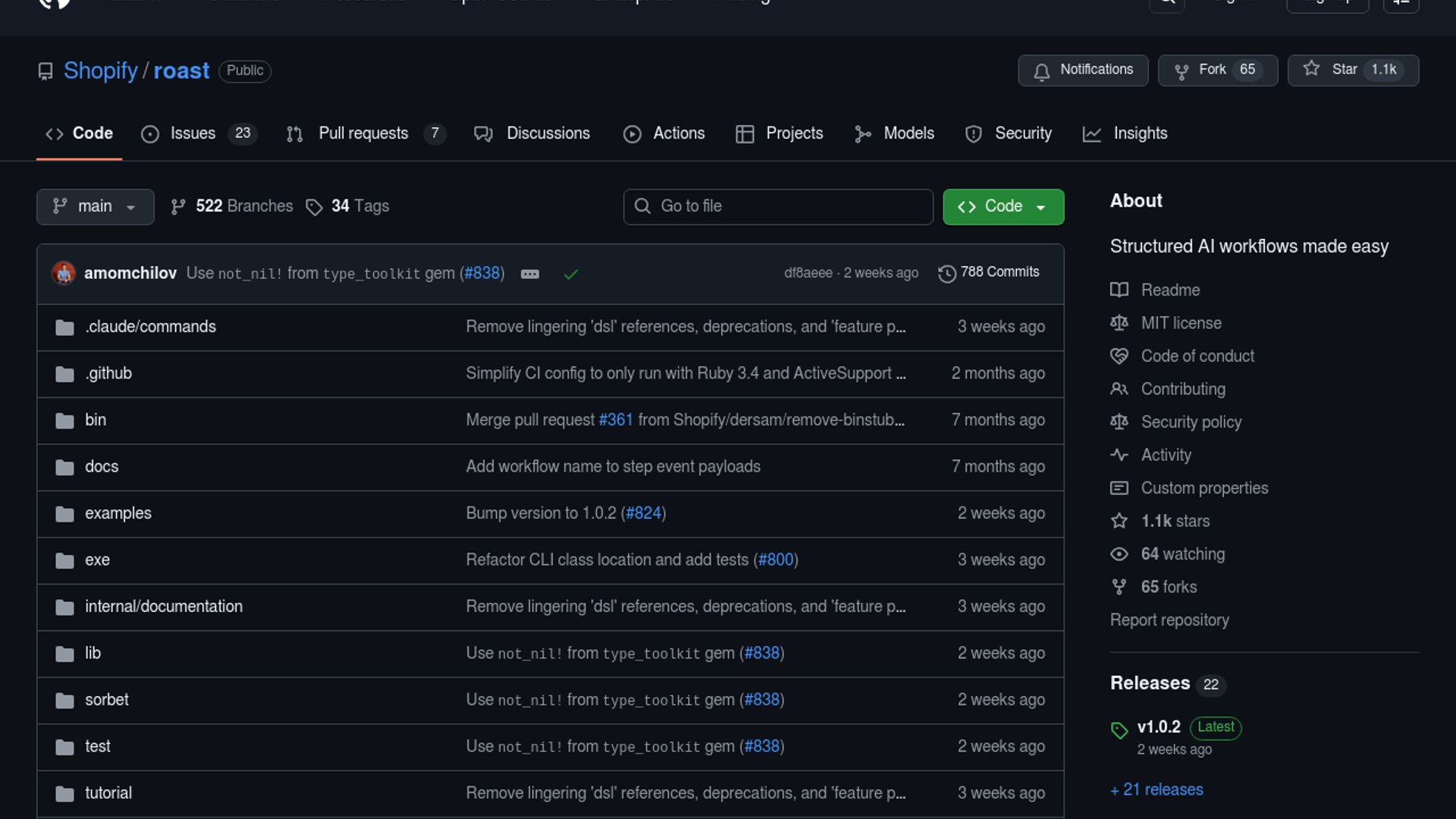Star the Shopify roast repository

tap(1352, 70)
